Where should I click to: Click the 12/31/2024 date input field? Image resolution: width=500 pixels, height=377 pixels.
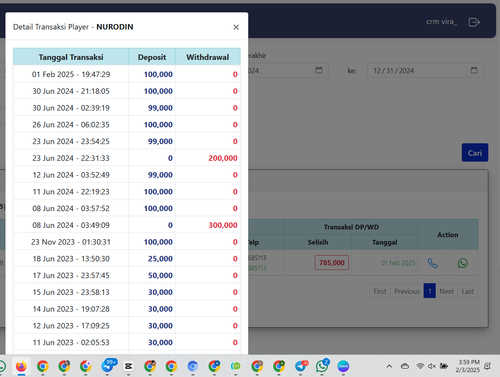pyautogui.click(x=425, y=70)
